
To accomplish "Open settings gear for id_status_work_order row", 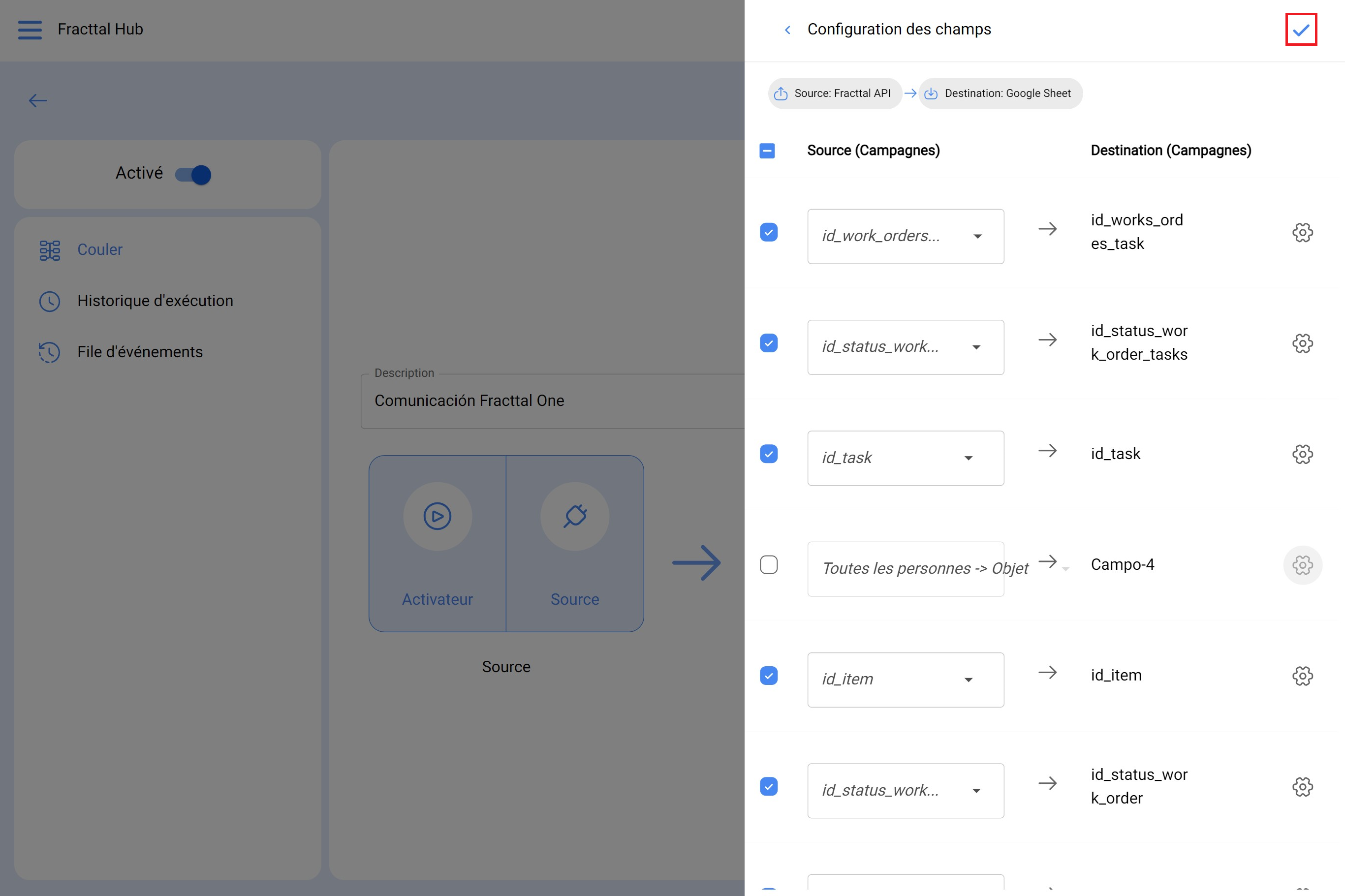I will pyautogui.click(x=1302, y=786).
